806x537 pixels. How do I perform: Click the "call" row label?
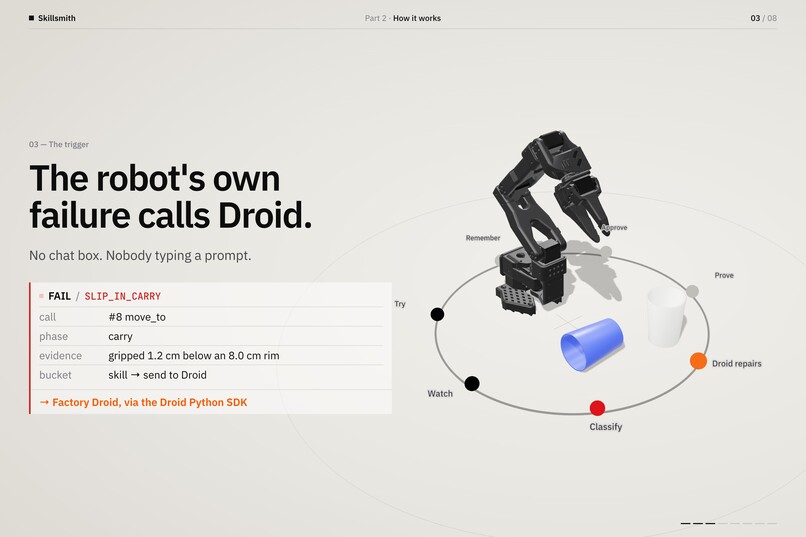click(x=47, y=317)
